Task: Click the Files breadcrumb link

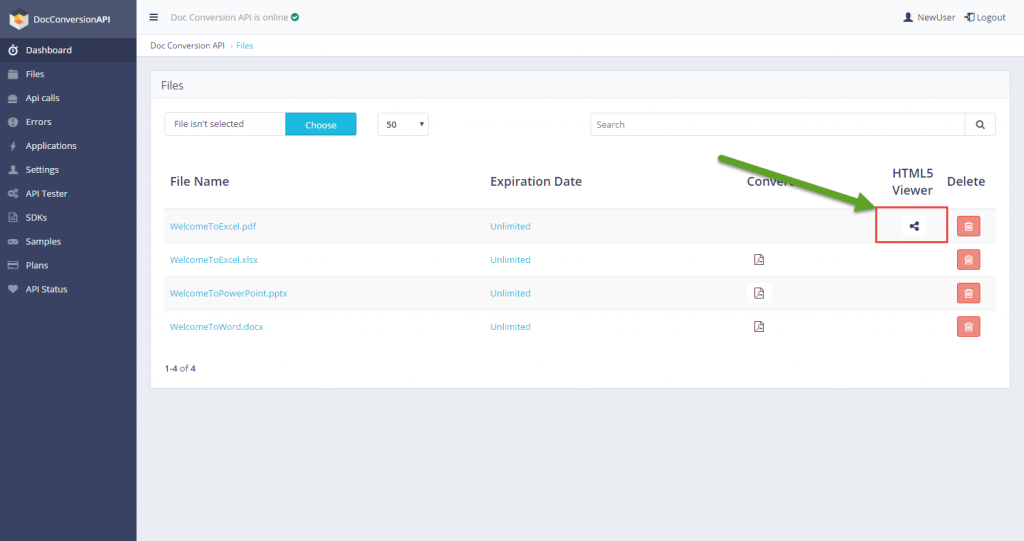Action: (x=244, y=46)
